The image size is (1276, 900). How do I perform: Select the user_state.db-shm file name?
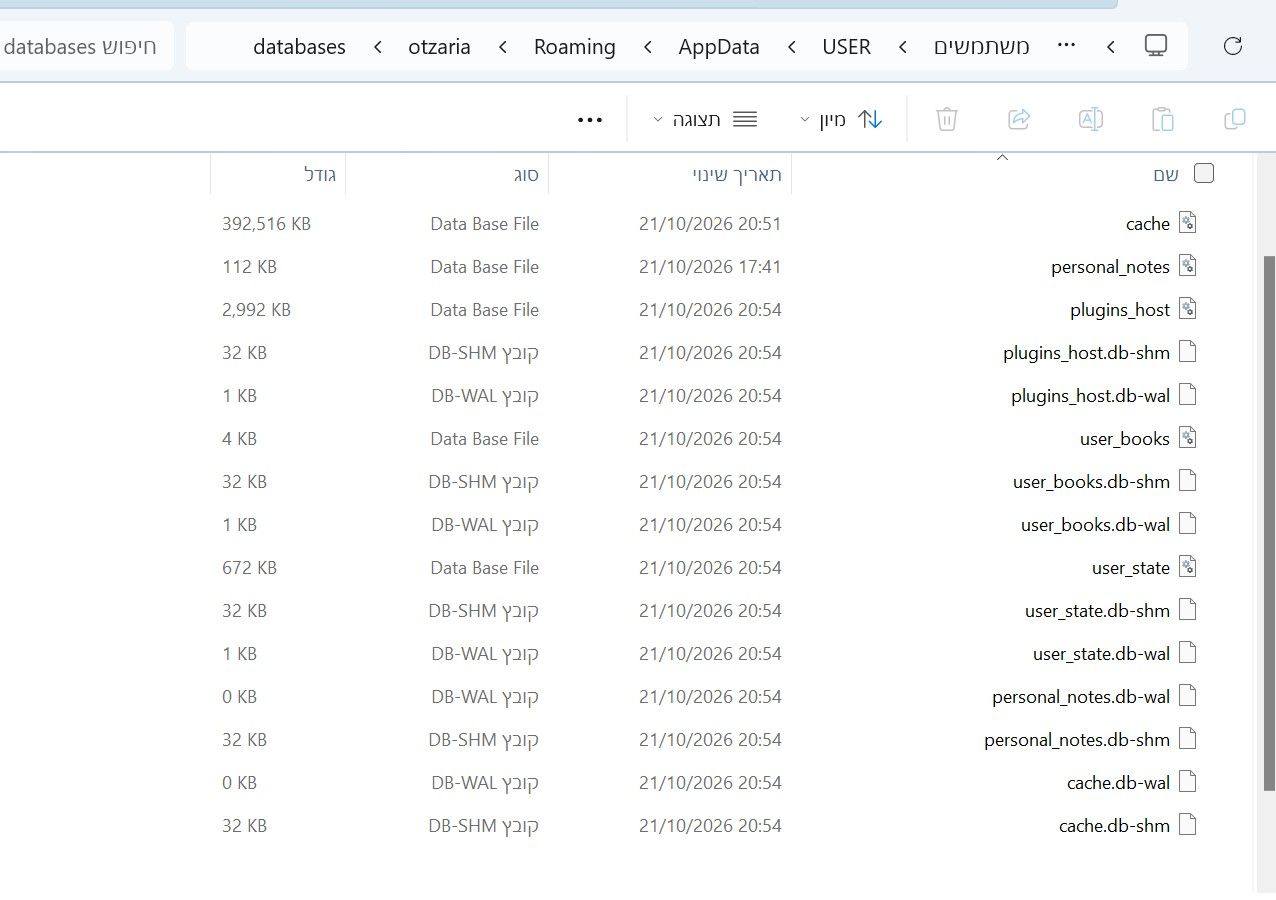coord(1097,610)
